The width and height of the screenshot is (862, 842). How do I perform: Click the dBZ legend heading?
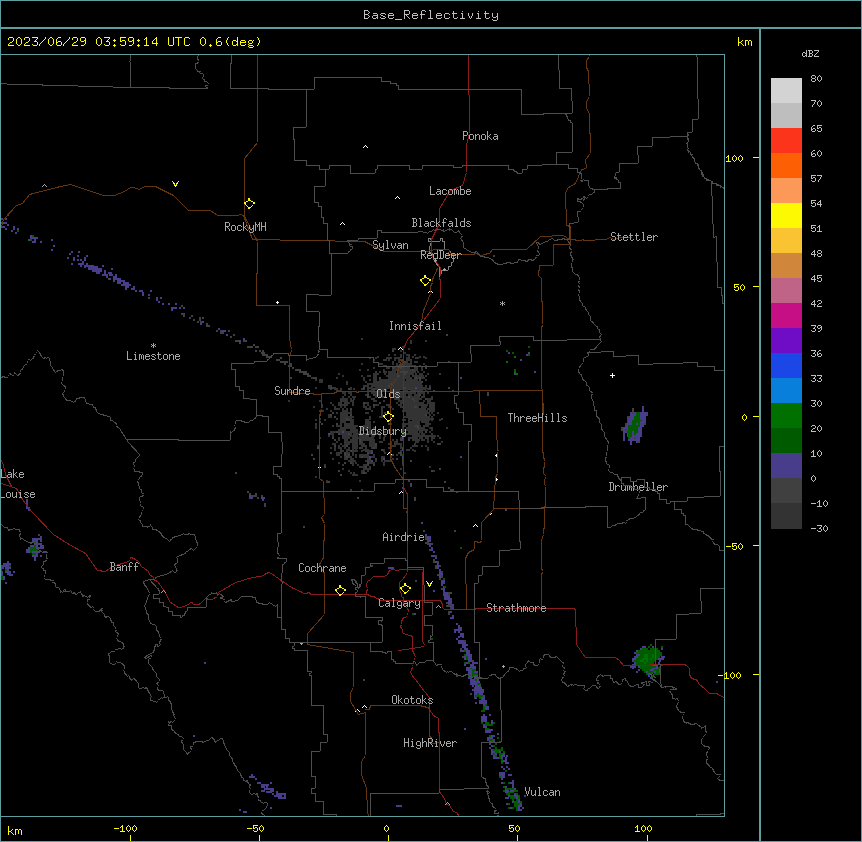810,53
